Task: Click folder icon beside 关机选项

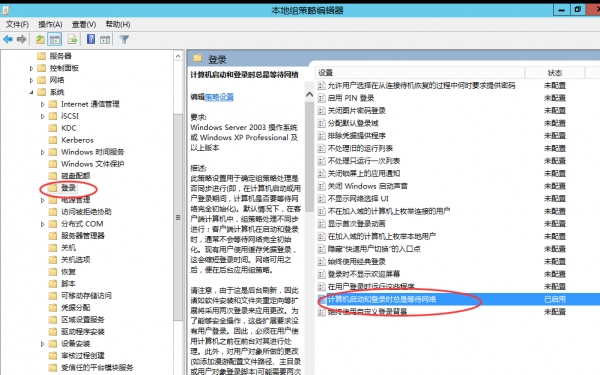Action: 53,260
